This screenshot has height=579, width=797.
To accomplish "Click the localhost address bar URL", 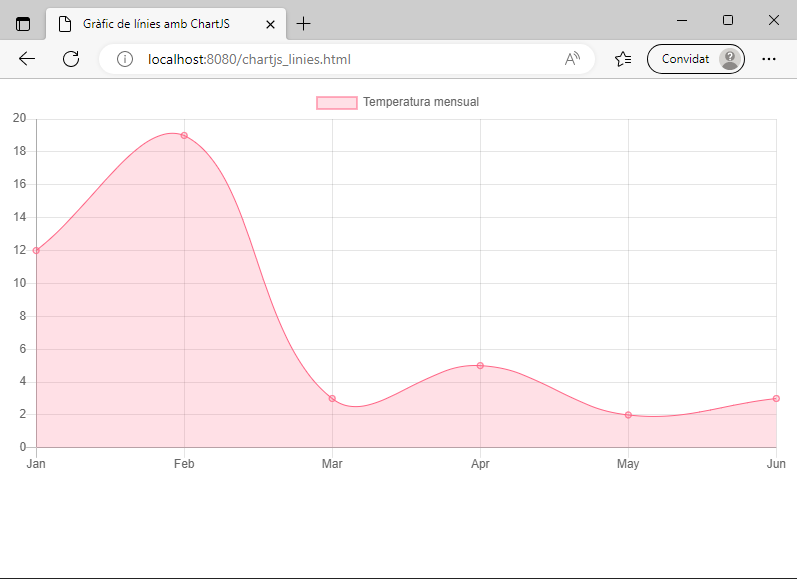I will pyautogui.click(x=249, y=59).
